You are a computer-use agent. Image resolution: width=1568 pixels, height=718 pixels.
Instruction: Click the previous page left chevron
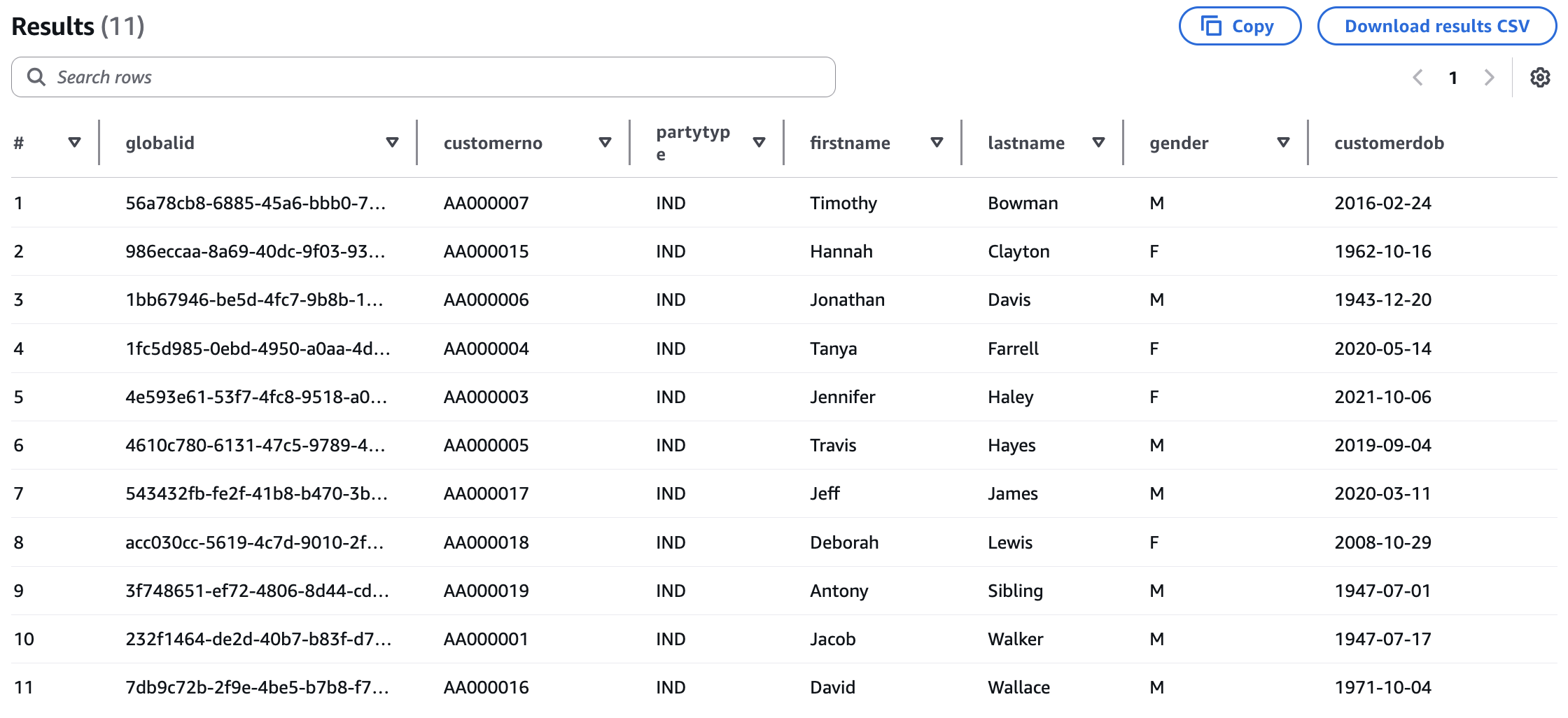[x=1418, y=77]
